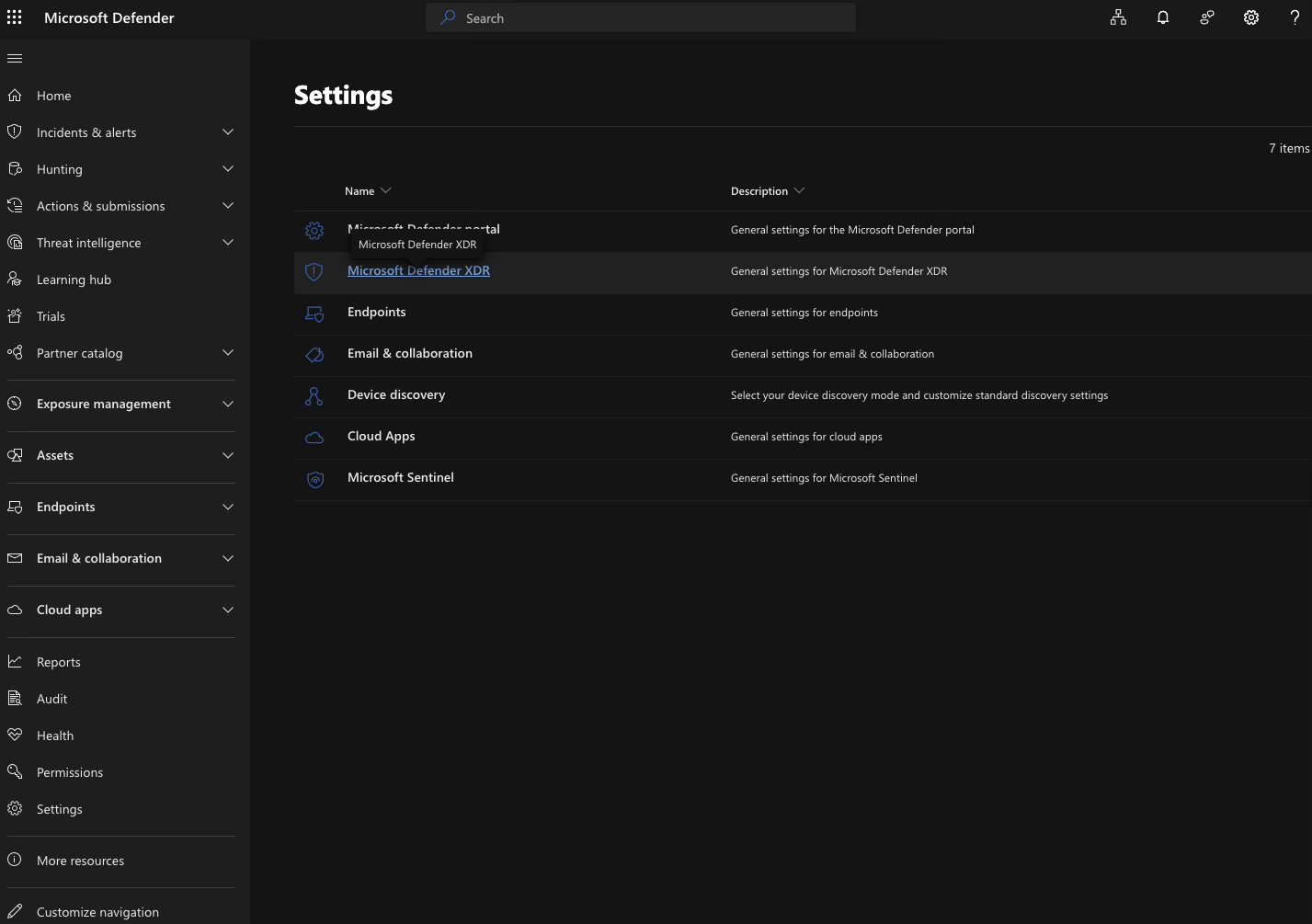
Task: Click the Microsoft Sentinel shield icon
Action: point(315,479)
